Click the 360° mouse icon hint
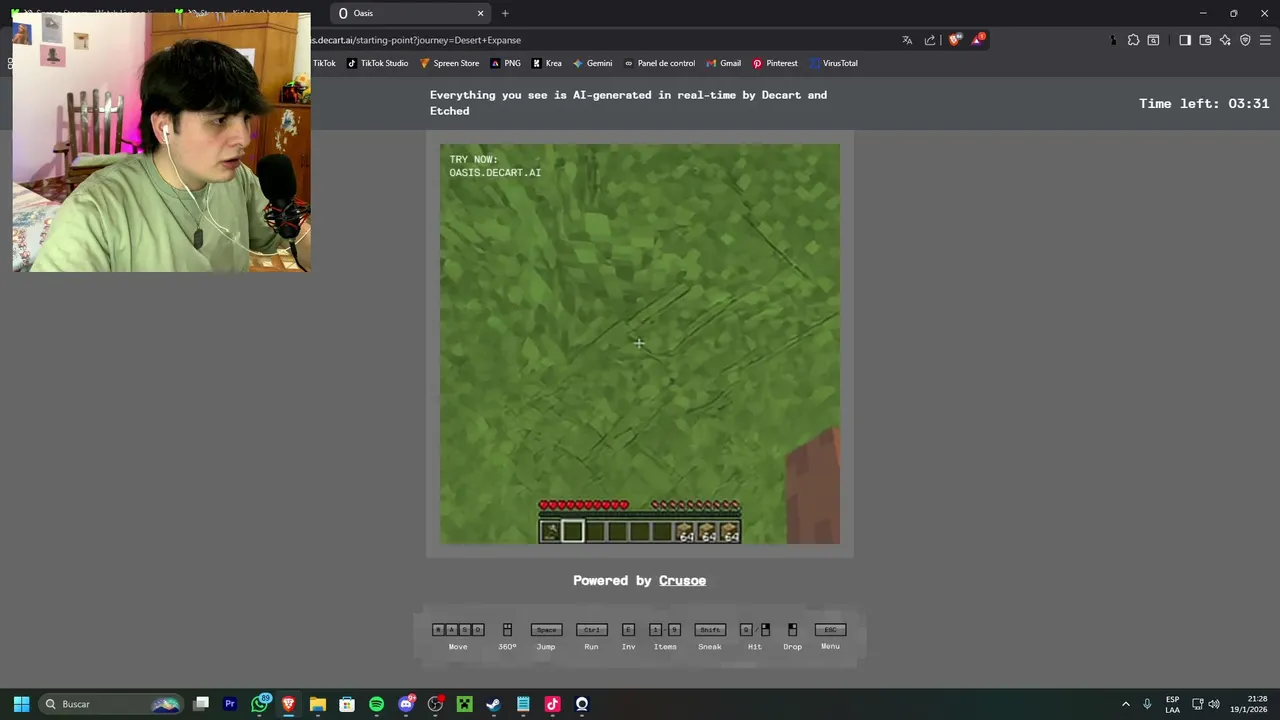The width and height of the screenshot is (1280, 720). 507,630
